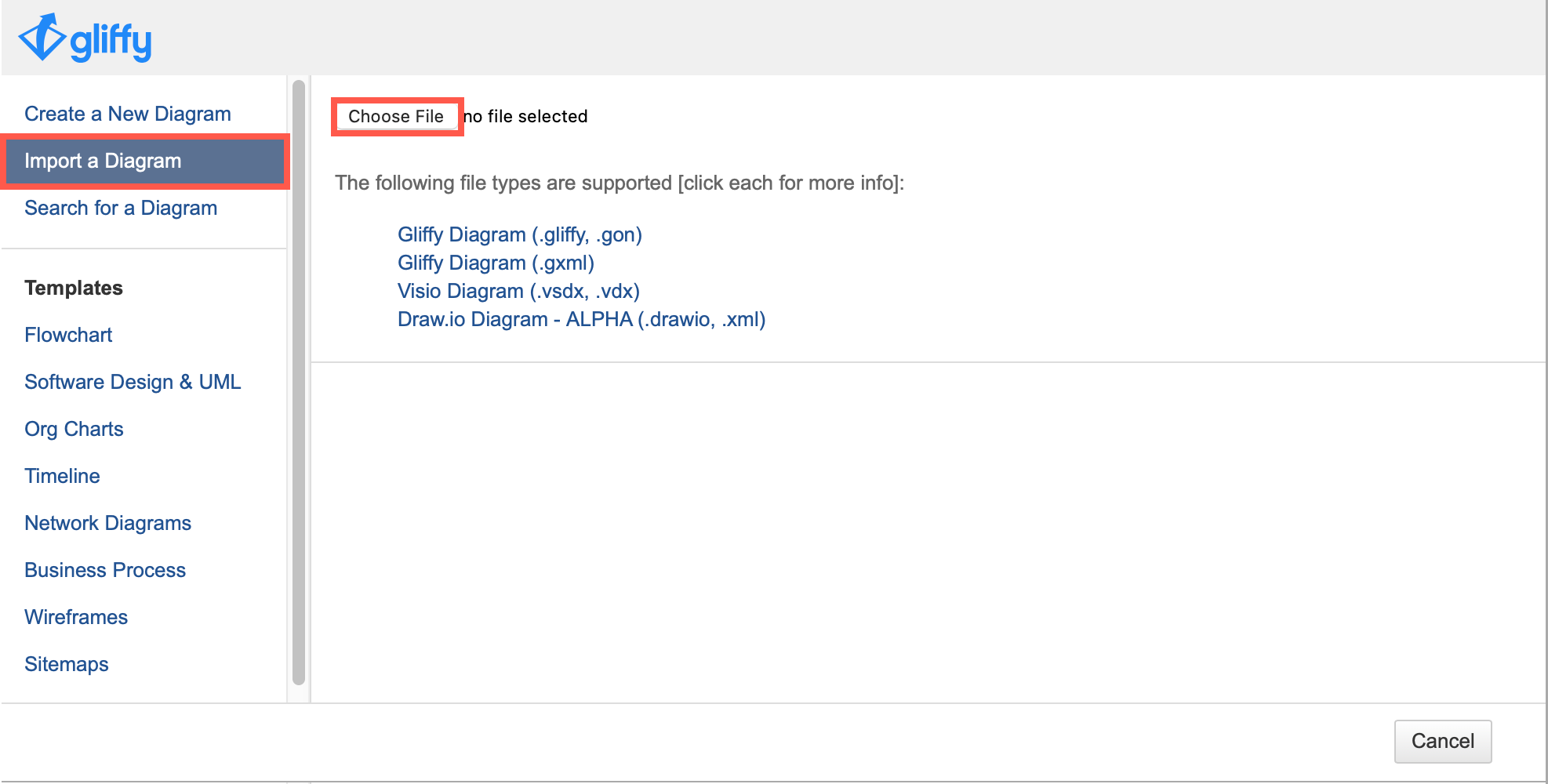The height and width of the screenshot is (784, 1548).
Task: Open the Org Charts templates
Action: click(x=74, y=429)
